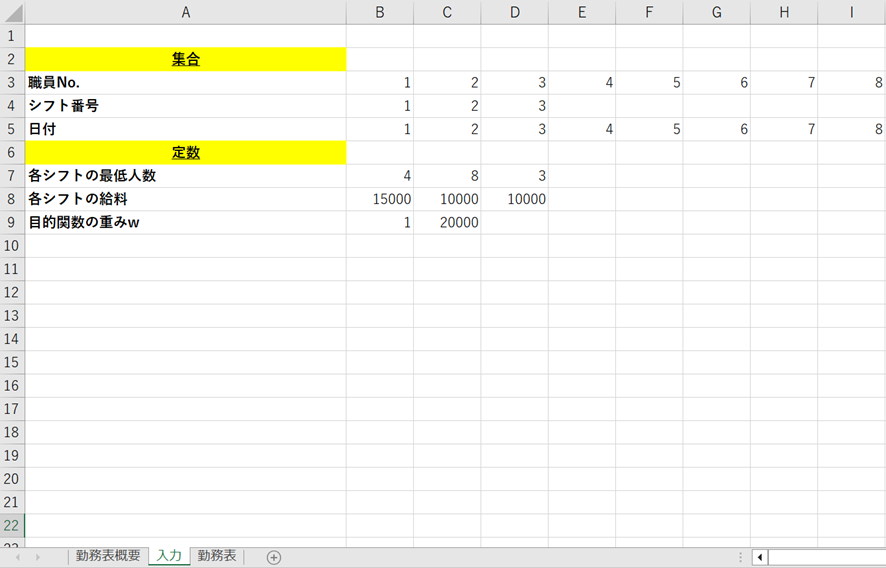Click the yellow 集合 heading cell
The image size is (886, 568).
(x=185, y=60)
